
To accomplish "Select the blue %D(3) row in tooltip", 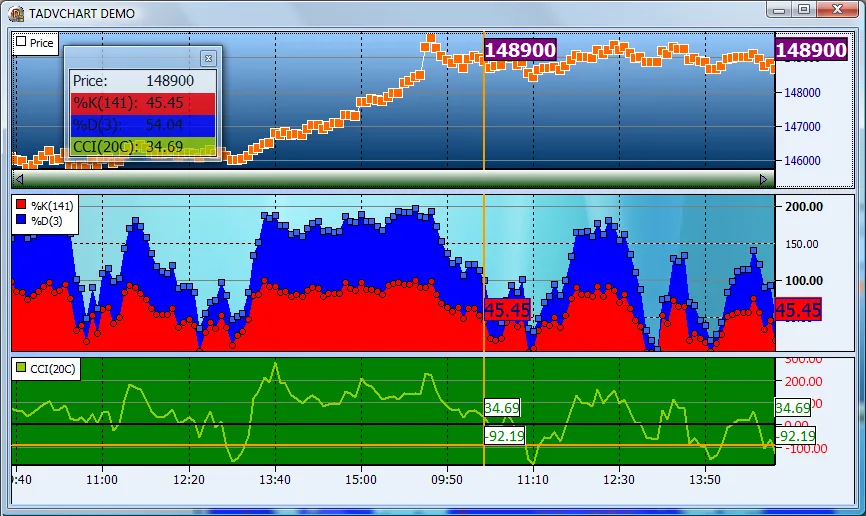I will pos(143,125).
